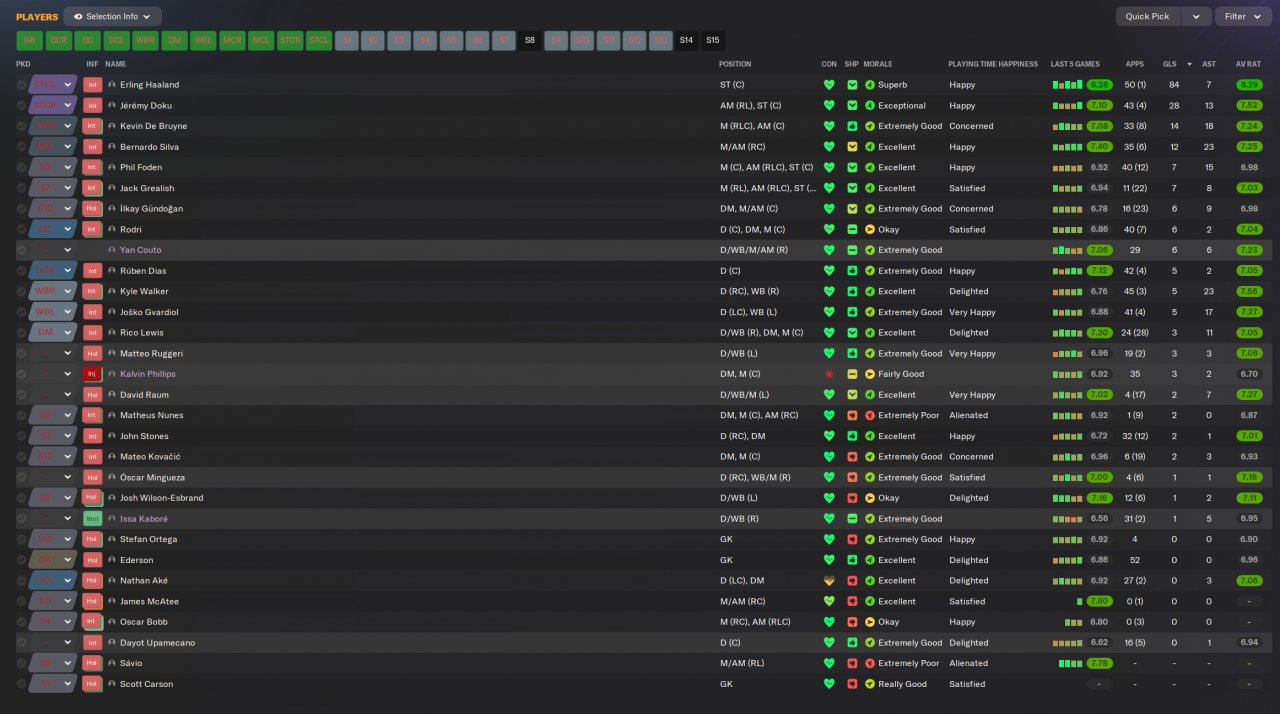Viewport: 1280px width, 714px height.
Task: Click the Hol status icon for İlkay Gündoğan
Action: point(93,209)
